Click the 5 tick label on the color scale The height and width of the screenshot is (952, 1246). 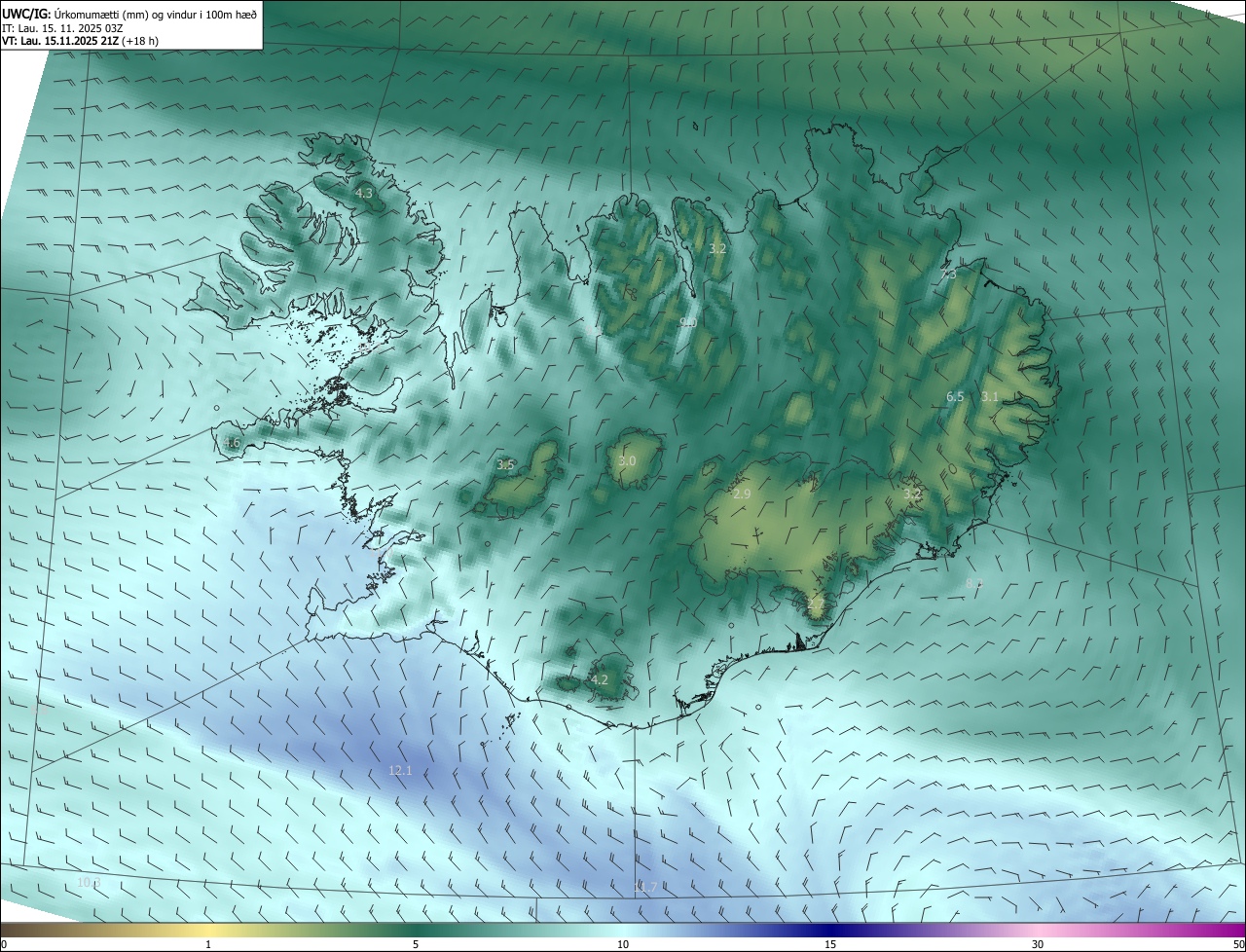pyautogui.click(x=416, y=944)
